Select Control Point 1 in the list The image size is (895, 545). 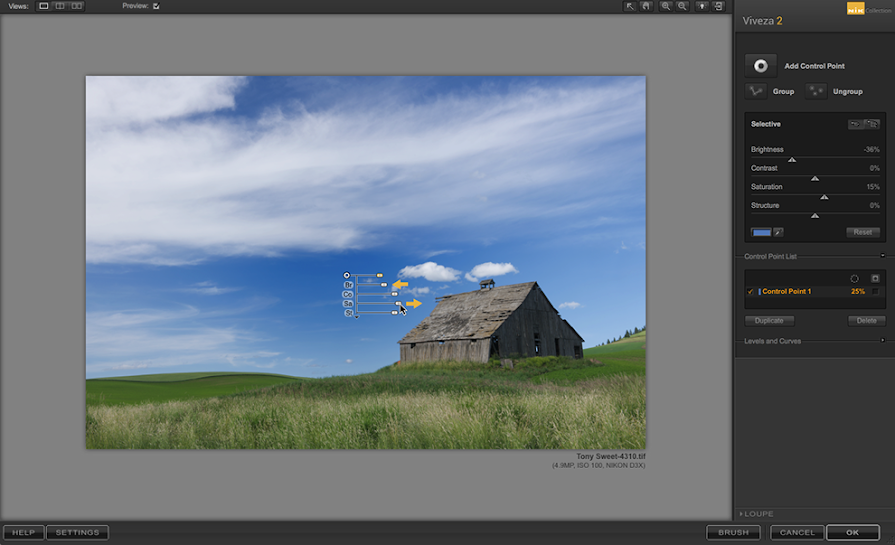click(x=787, y=292)
